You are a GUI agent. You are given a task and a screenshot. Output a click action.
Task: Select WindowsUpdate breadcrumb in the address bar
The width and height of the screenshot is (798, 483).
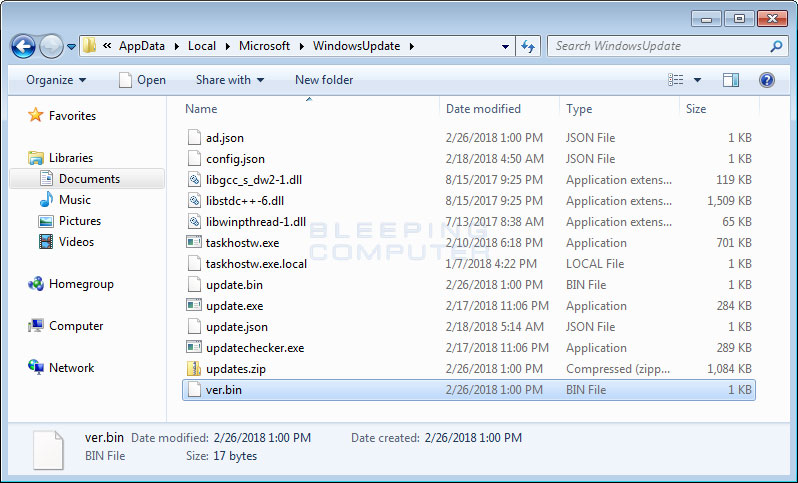(356, 46)
